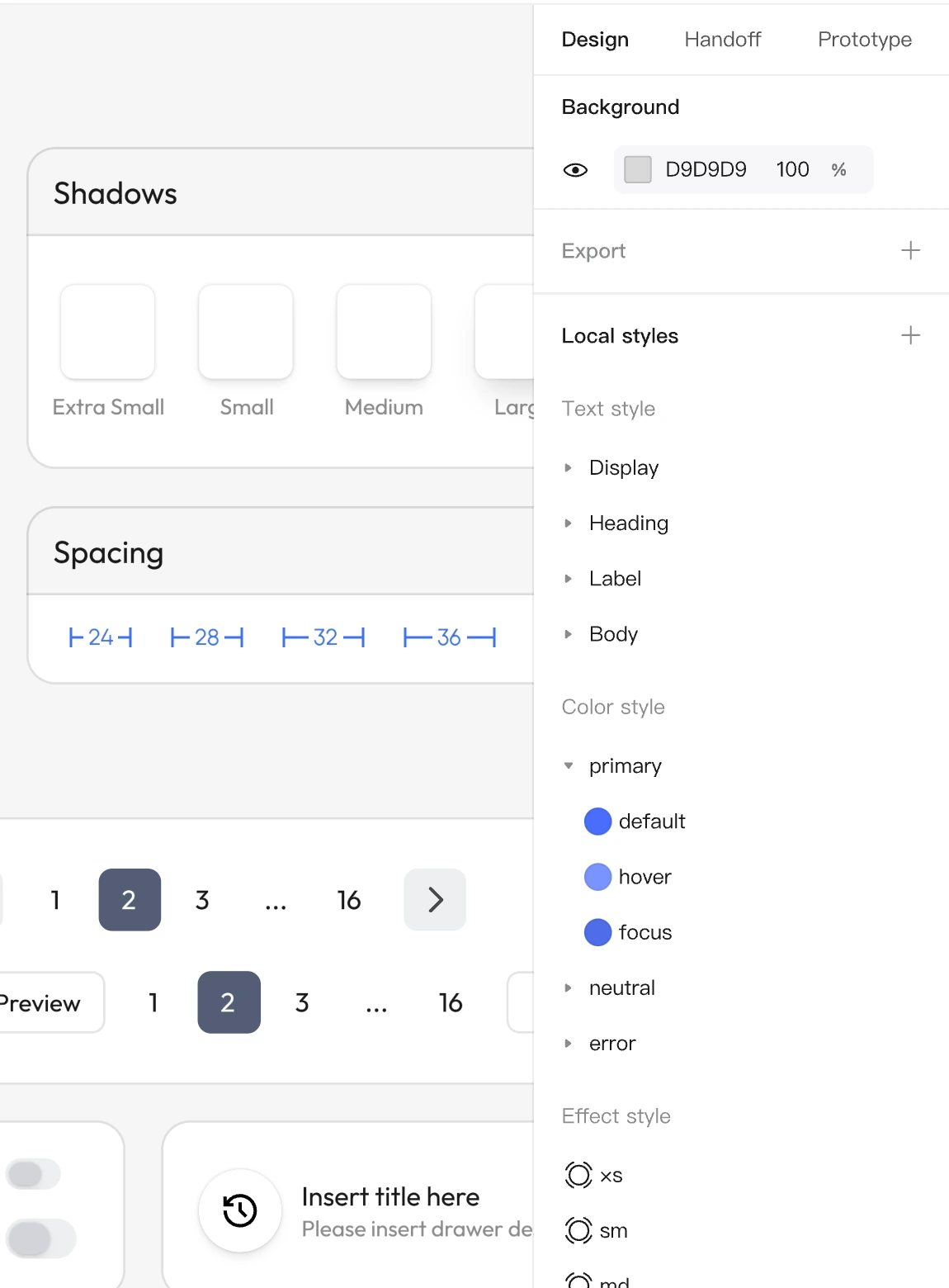Select the 32 spacing marker

point(323,637)
